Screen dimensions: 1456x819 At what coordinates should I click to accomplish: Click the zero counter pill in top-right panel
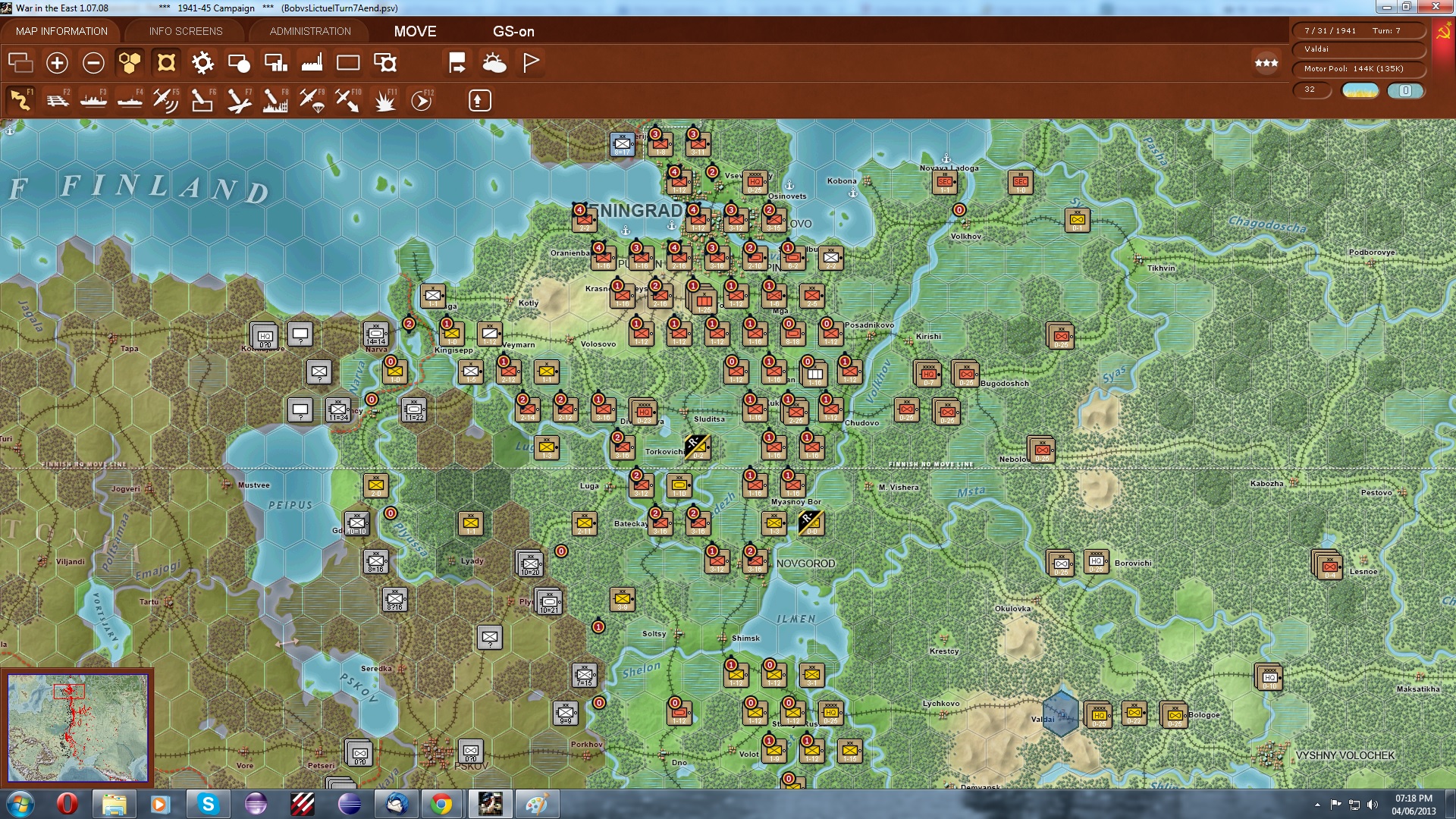1405,90
